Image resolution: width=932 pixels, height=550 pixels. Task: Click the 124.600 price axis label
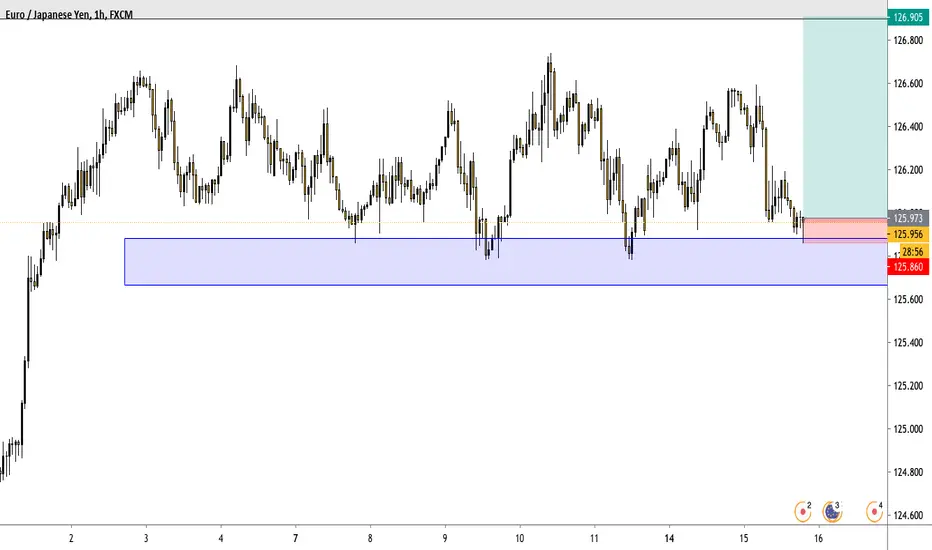tap(908, 516)
